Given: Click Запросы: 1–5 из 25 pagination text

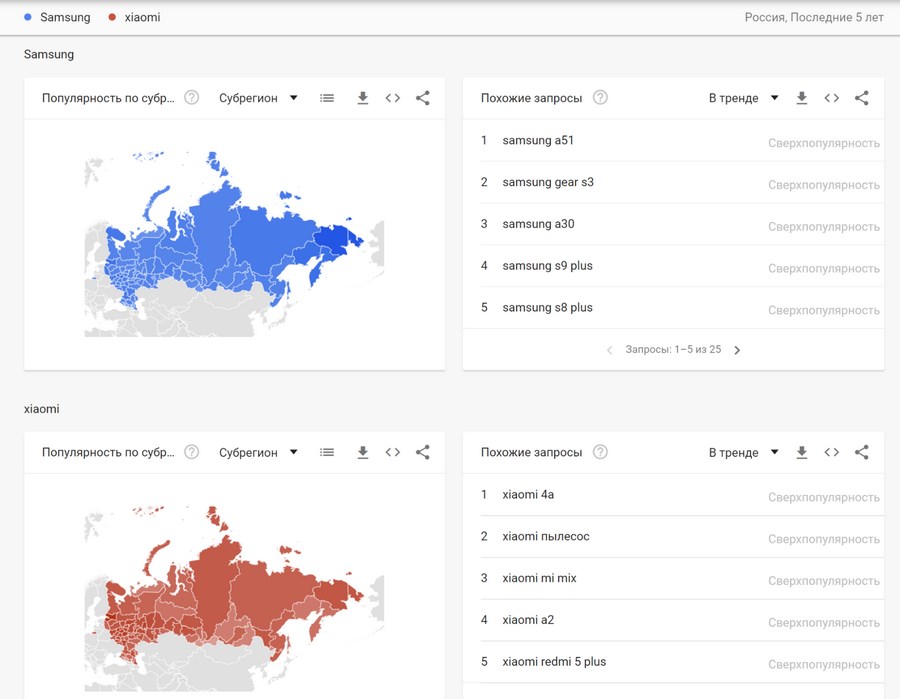Looking at the screenshot, I should point(673,350).
